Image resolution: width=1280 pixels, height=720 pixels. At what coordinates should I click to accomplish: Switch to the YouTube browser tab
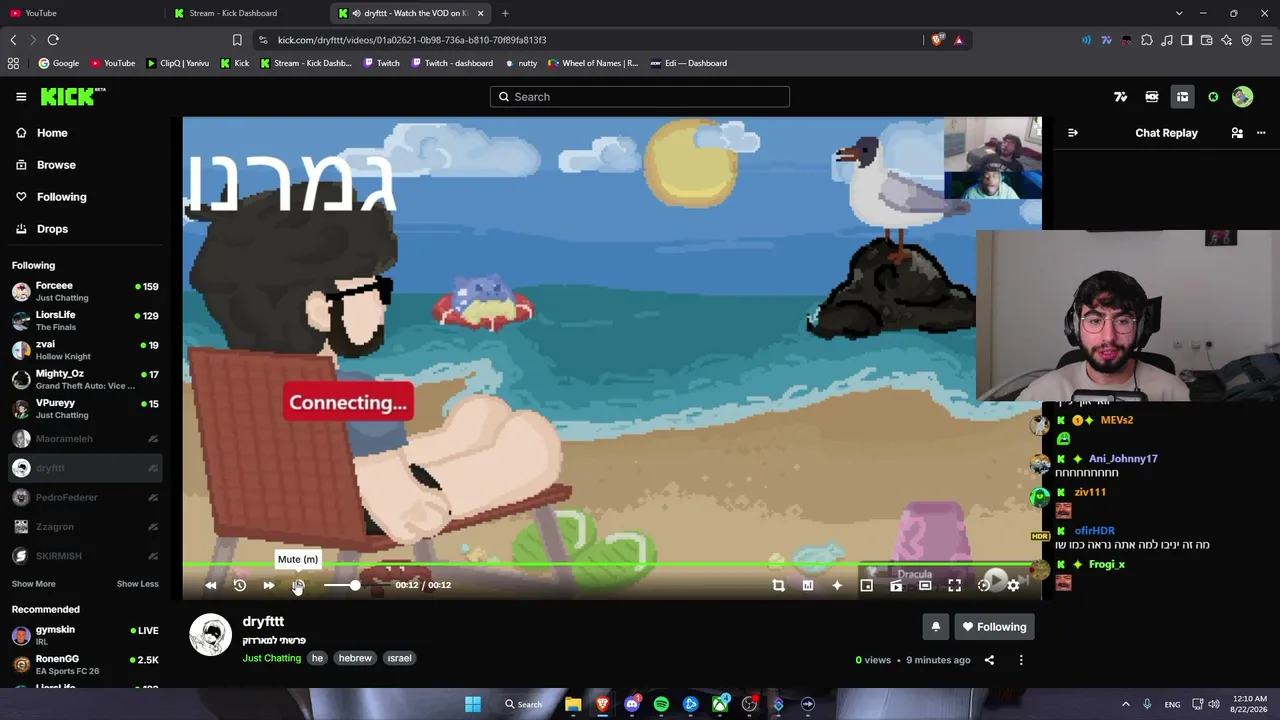tap(80, 13)
